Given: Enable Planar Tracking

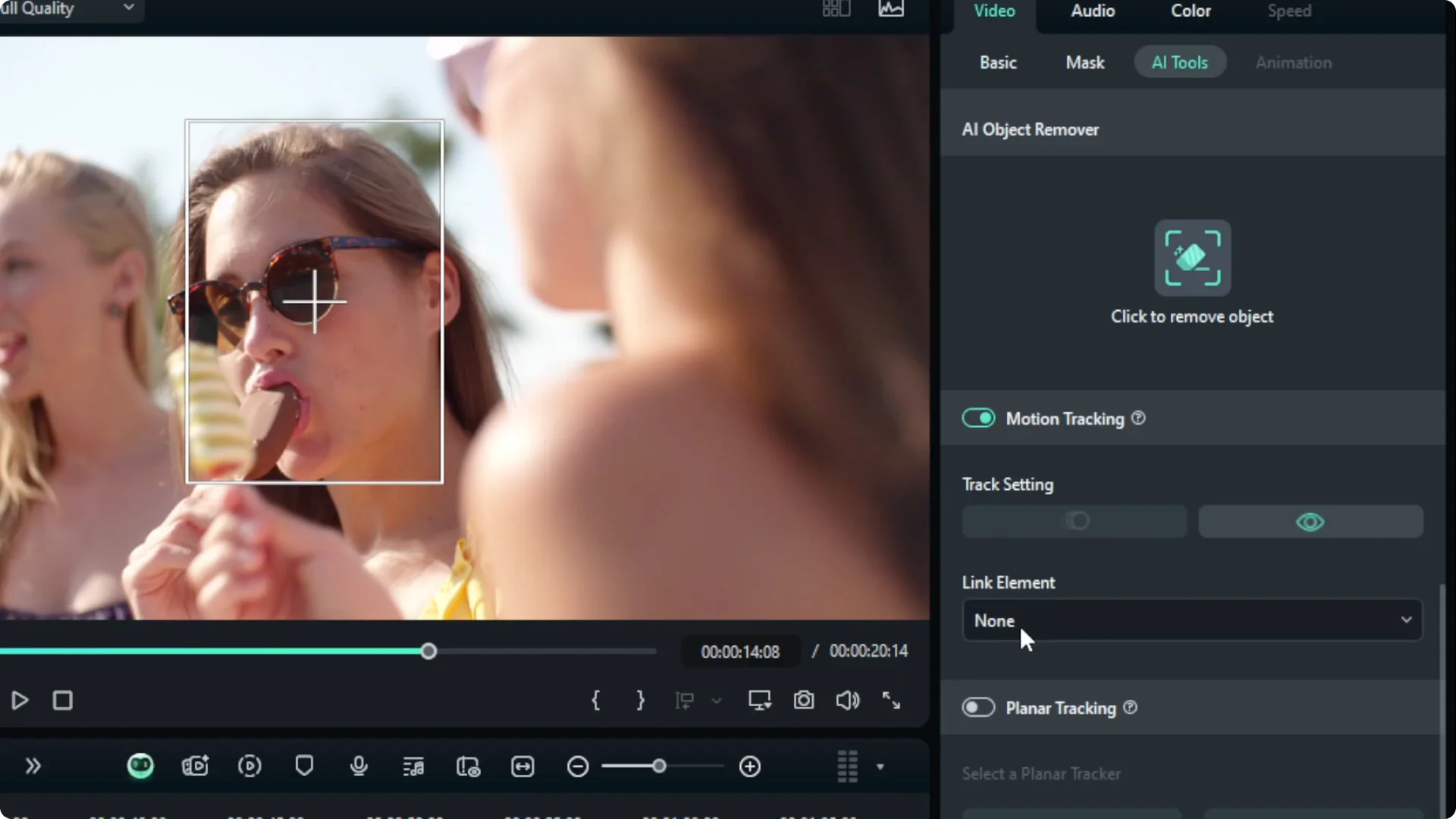Looking at the screenshot, I should click(979, 708).
